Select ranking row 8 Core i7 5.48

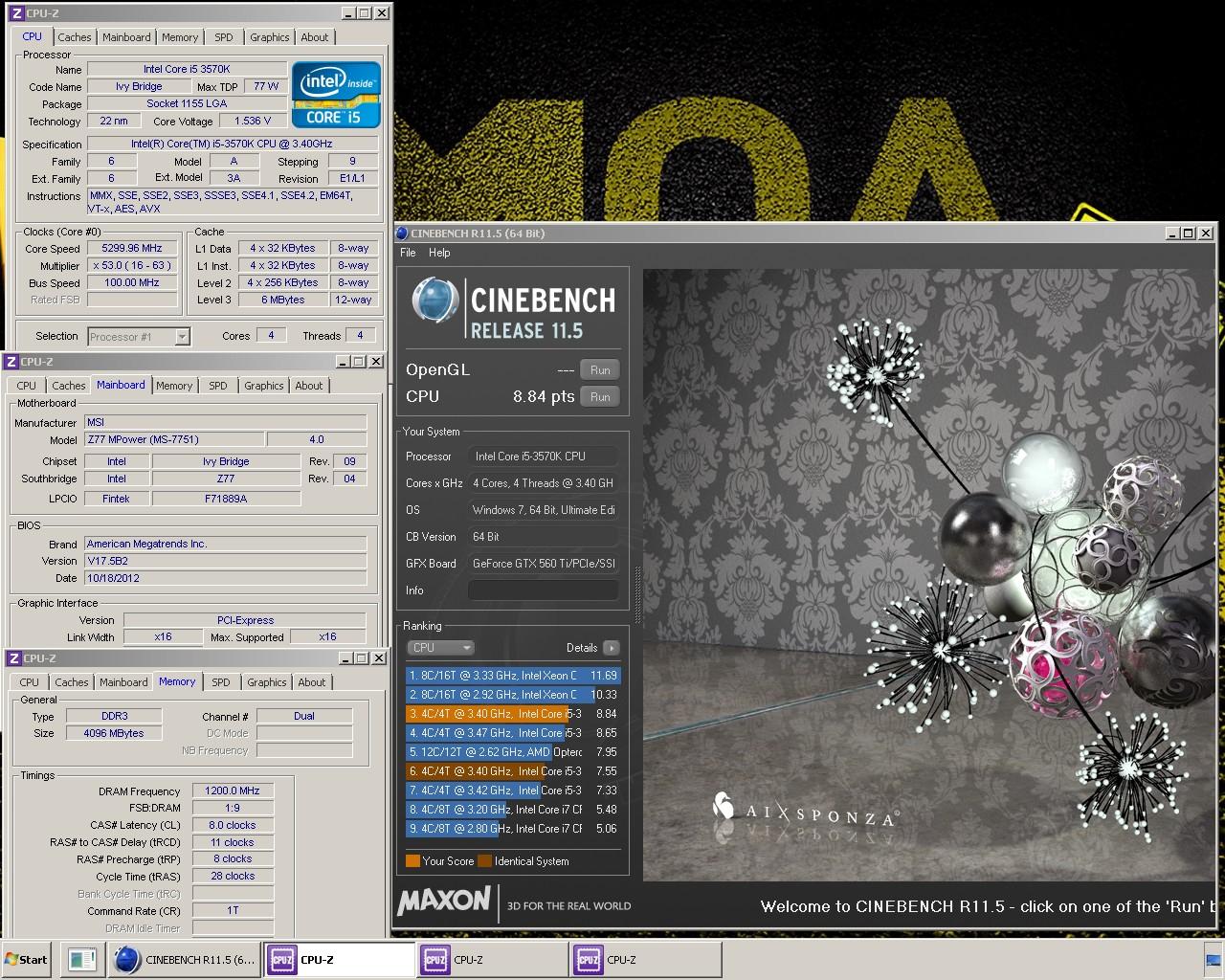[x=513, y=810]
